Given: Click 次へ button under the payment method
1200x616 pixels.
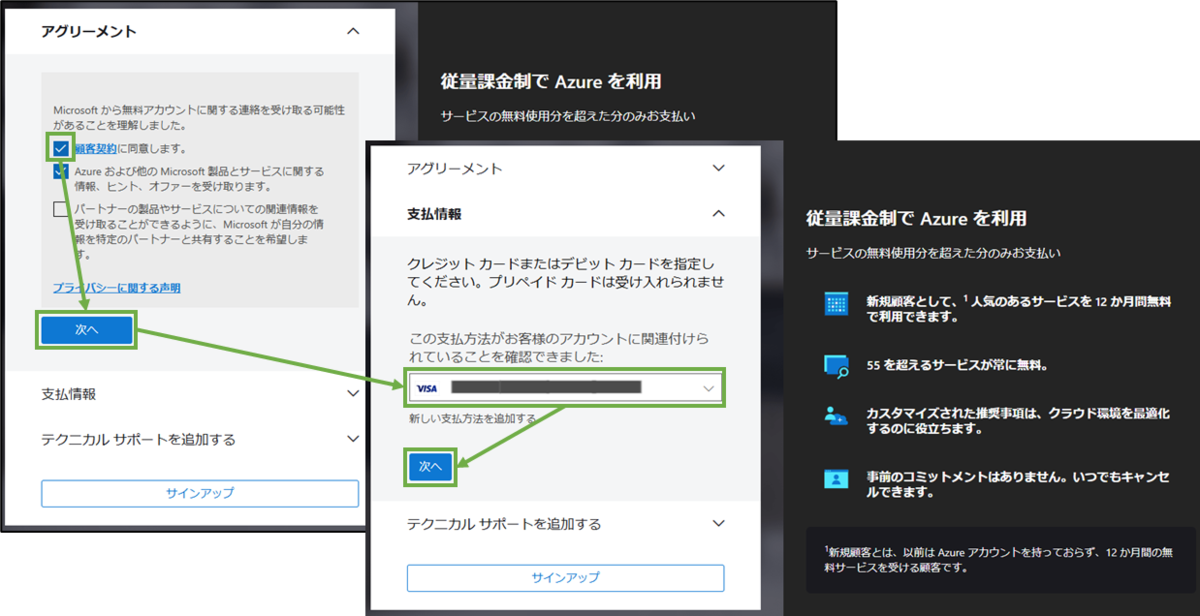Looking at the screenshot, I should pyautogui.click(x=430, y=467).
